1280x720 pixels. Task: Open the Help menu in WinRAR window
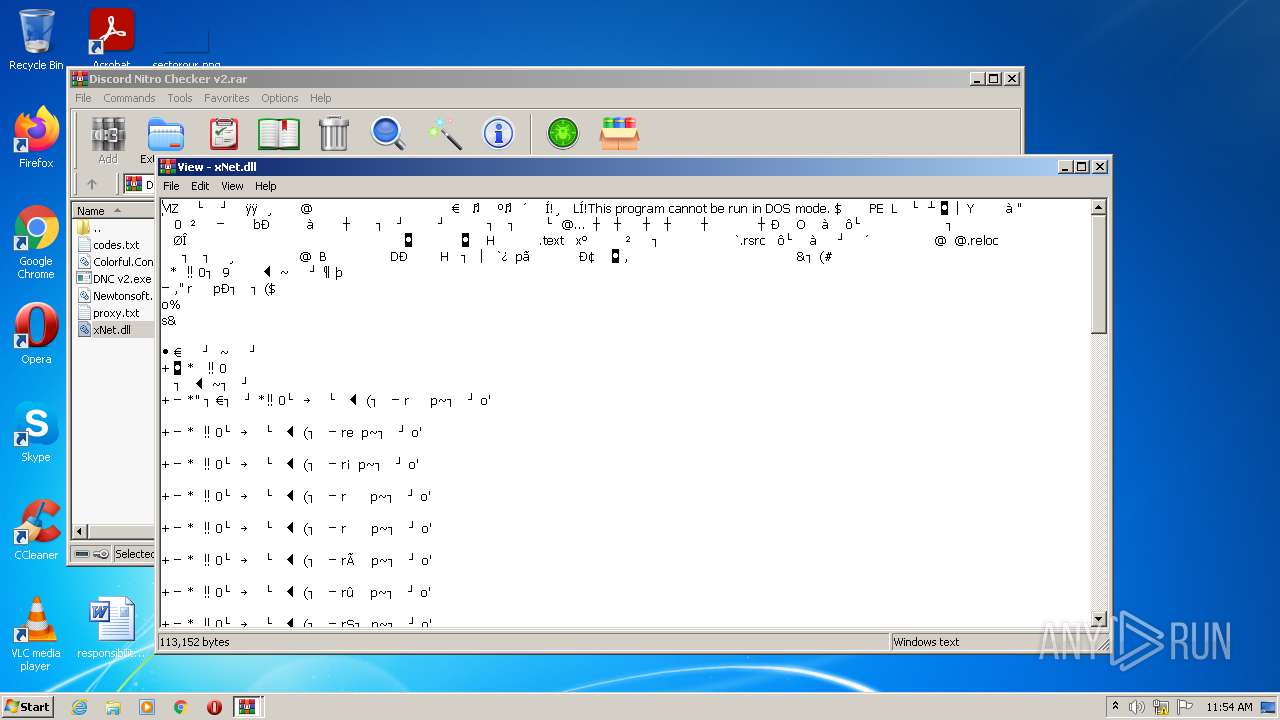click(x=320, y=98)
